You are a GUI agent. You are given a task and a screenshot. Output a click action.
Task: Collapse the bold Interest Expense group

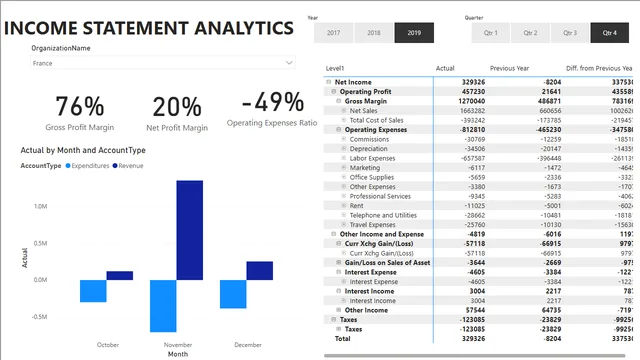(x=338, y=272)
